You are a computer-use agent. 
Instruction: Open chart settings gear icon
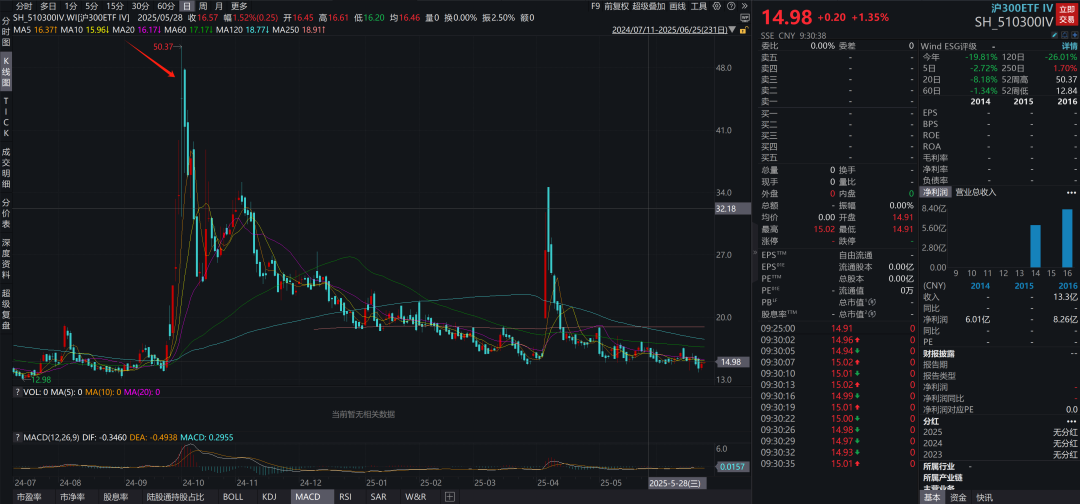(716, 6)
